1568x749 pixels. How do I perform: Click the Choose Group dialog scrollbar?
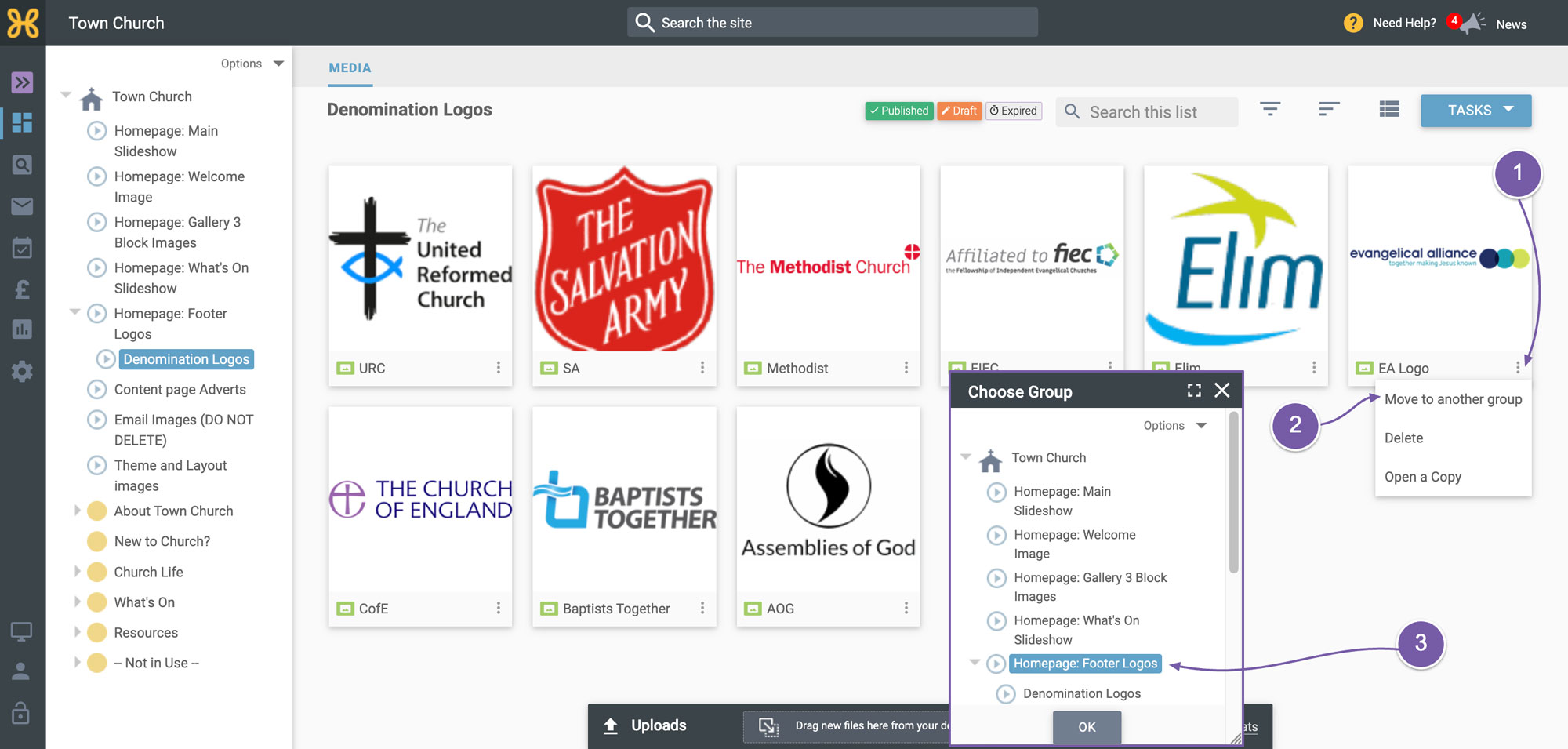coord(1233,495)
